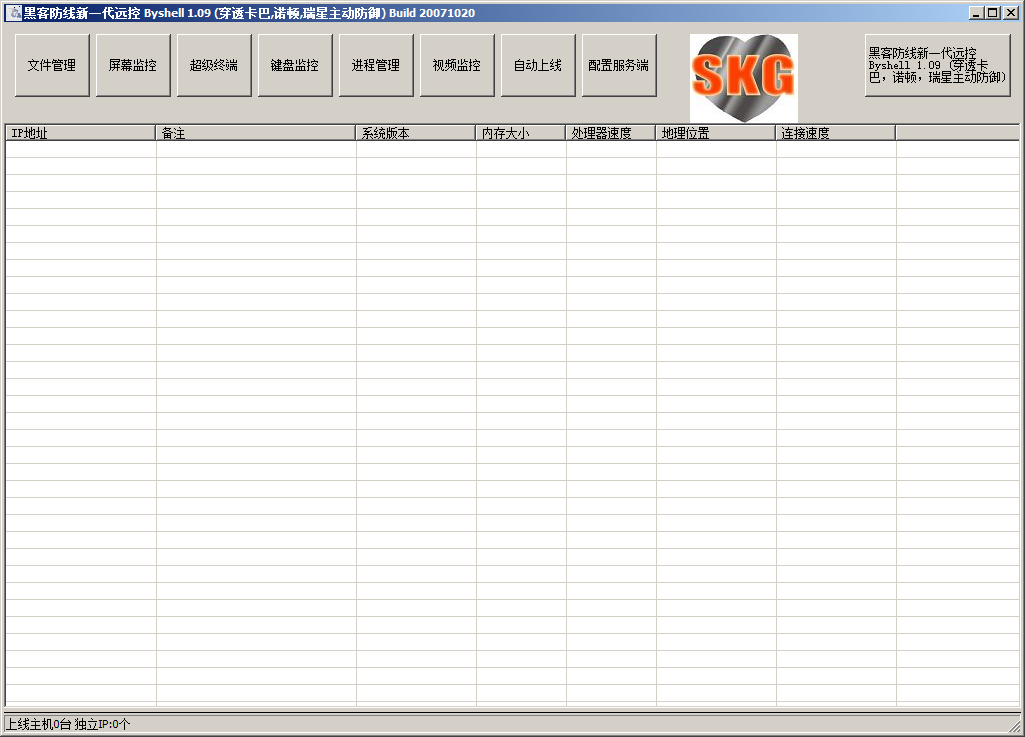This screenshot has width=1025, height=737.
Task: Open 进程管理 from the toolbar
Action: click(376, 66)
